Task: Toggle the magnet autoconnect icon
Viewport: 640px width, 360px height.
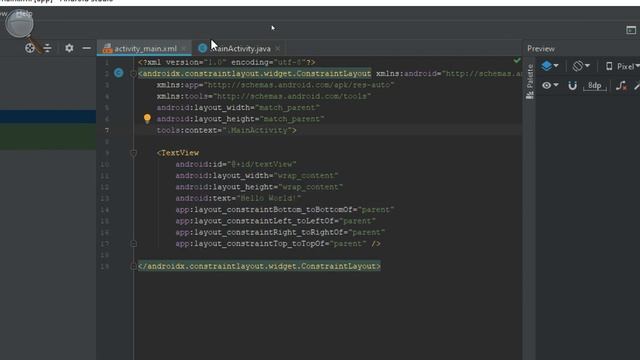Action: [x=572, y=85]
